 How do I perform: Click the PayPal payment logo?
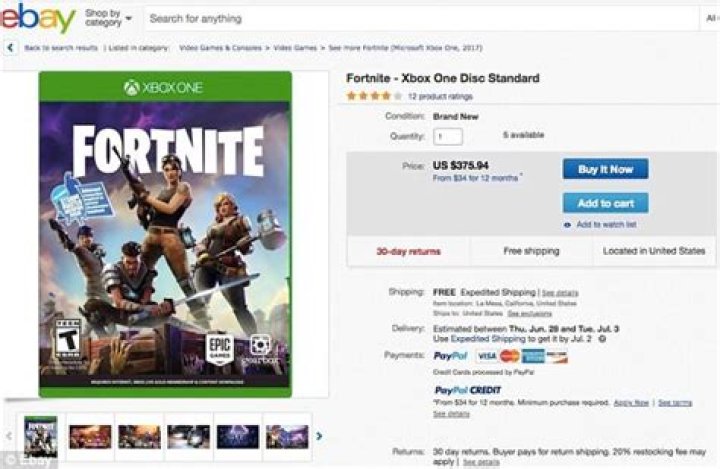453,356
